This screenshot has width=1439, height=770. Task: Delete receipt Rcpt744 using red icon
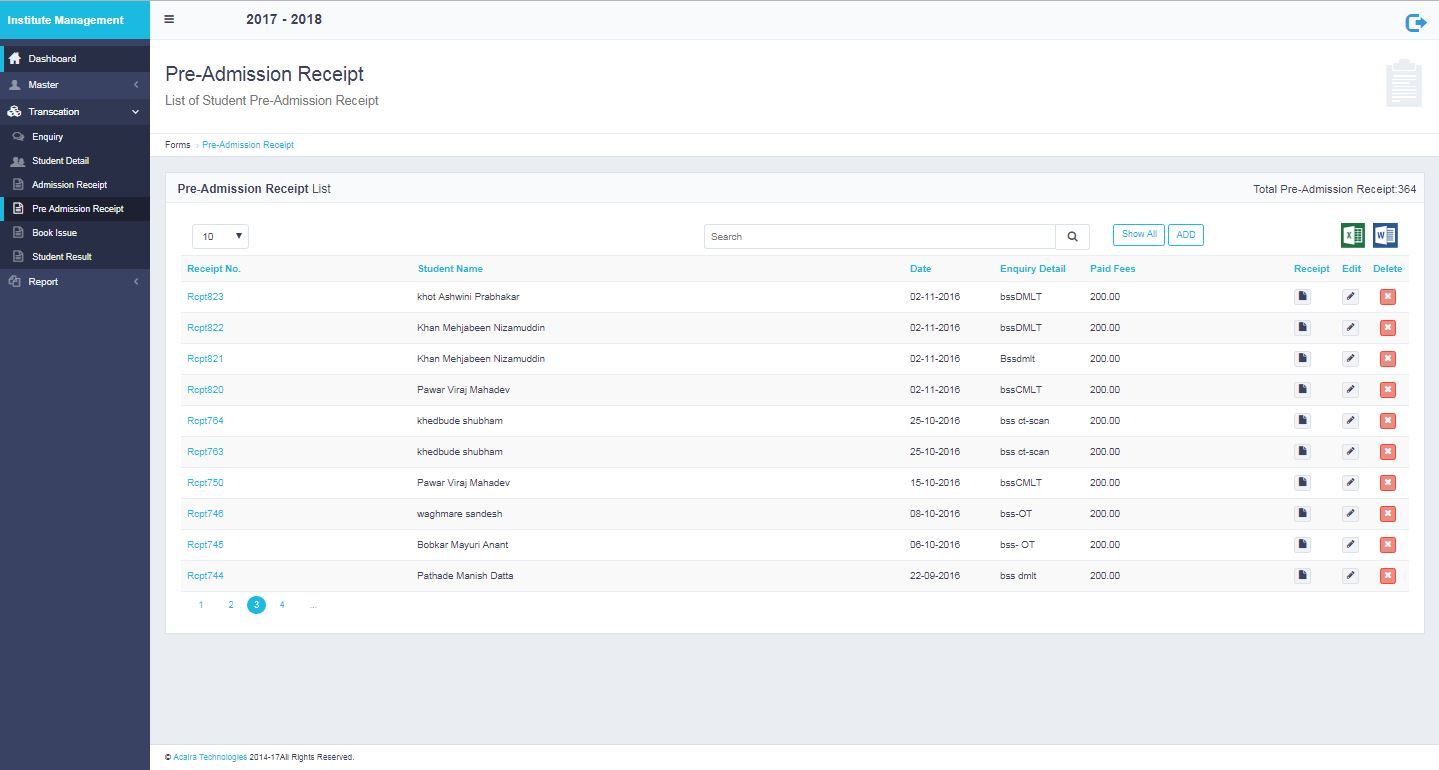1387,576
